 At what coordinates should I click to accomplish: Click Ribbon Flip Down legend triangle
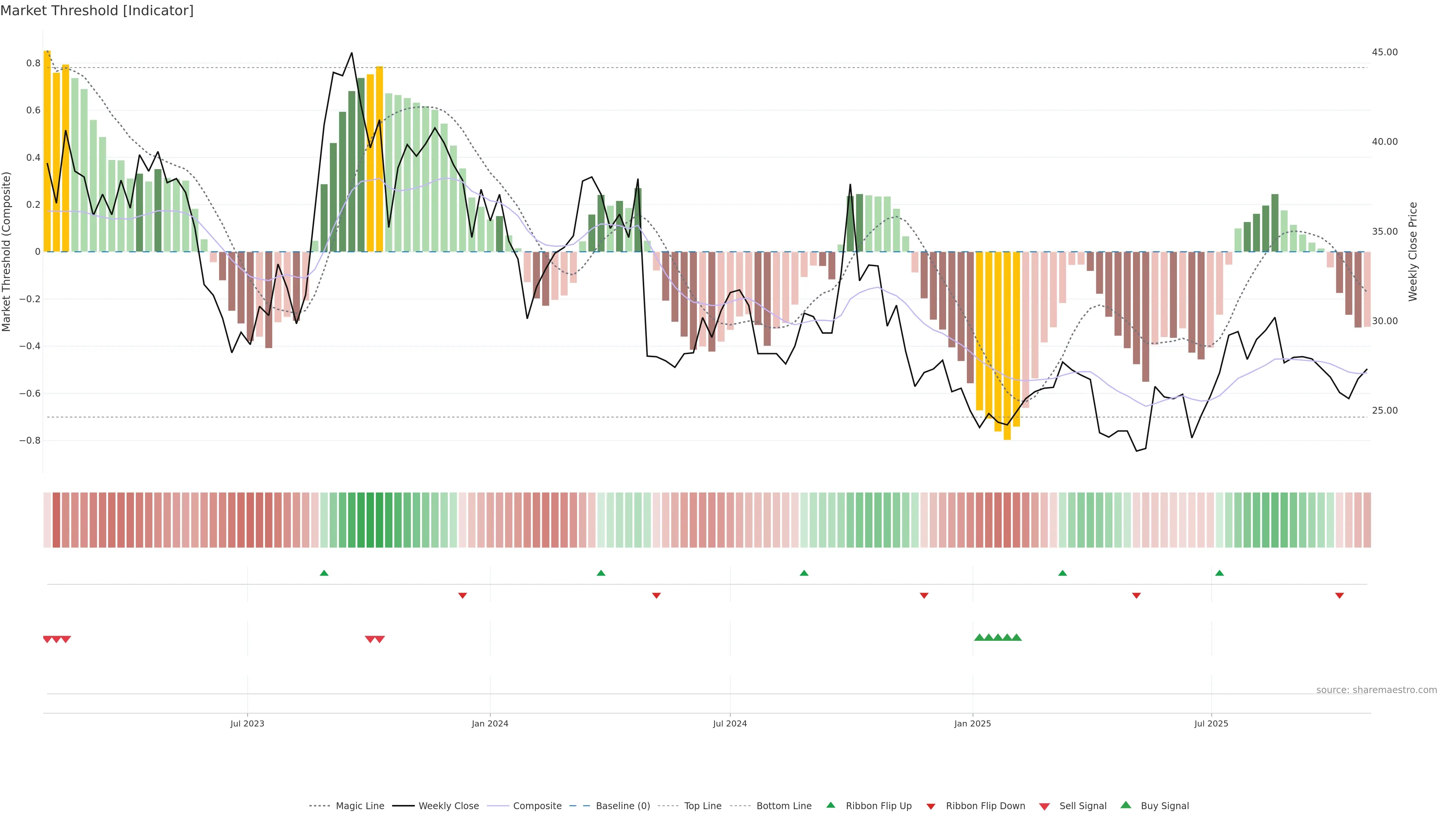(x=931, y=806)
